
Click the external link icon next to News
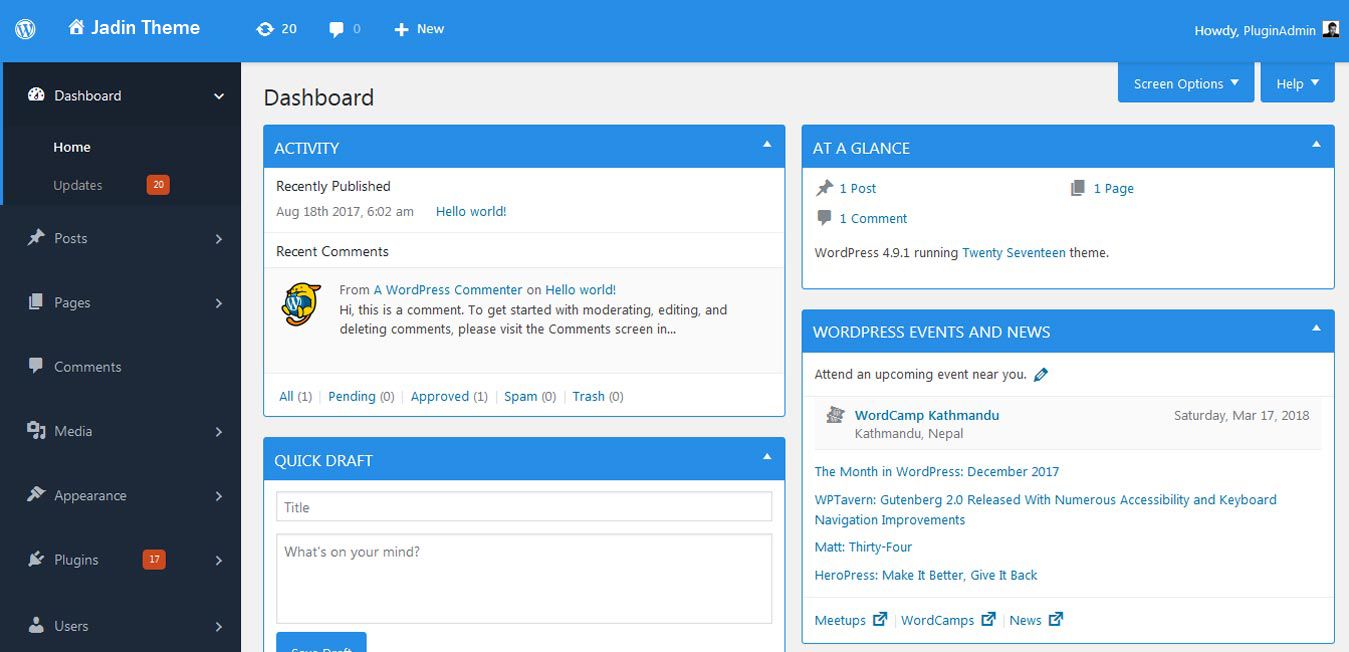pyautogui.click(x=1056, y=619)
